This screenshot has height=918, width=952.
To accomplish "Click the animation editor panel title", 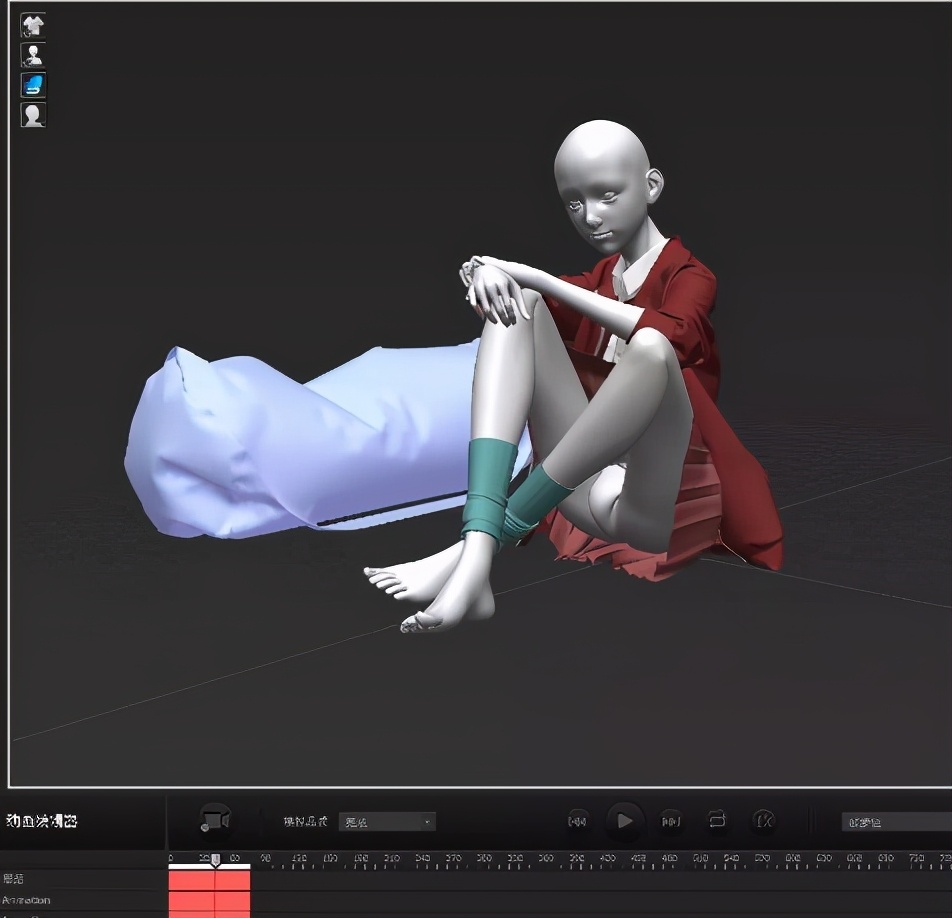I will 41,821.
